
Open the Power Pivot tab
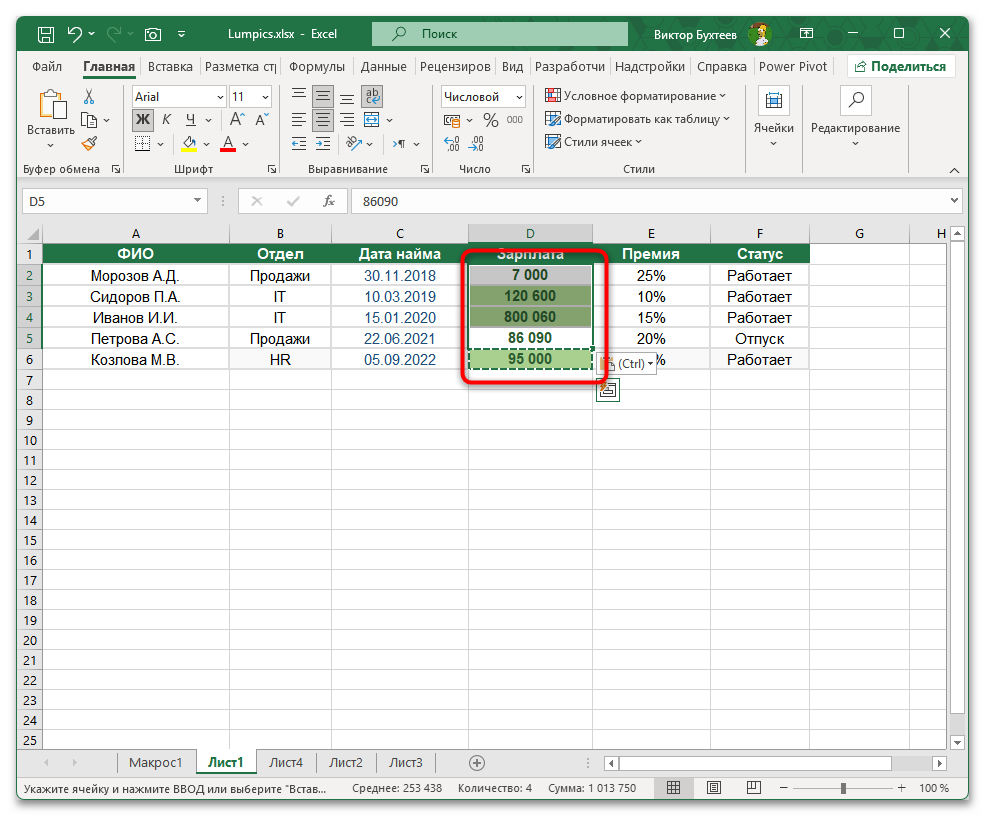pyautogui.click(x=793, y=67)
